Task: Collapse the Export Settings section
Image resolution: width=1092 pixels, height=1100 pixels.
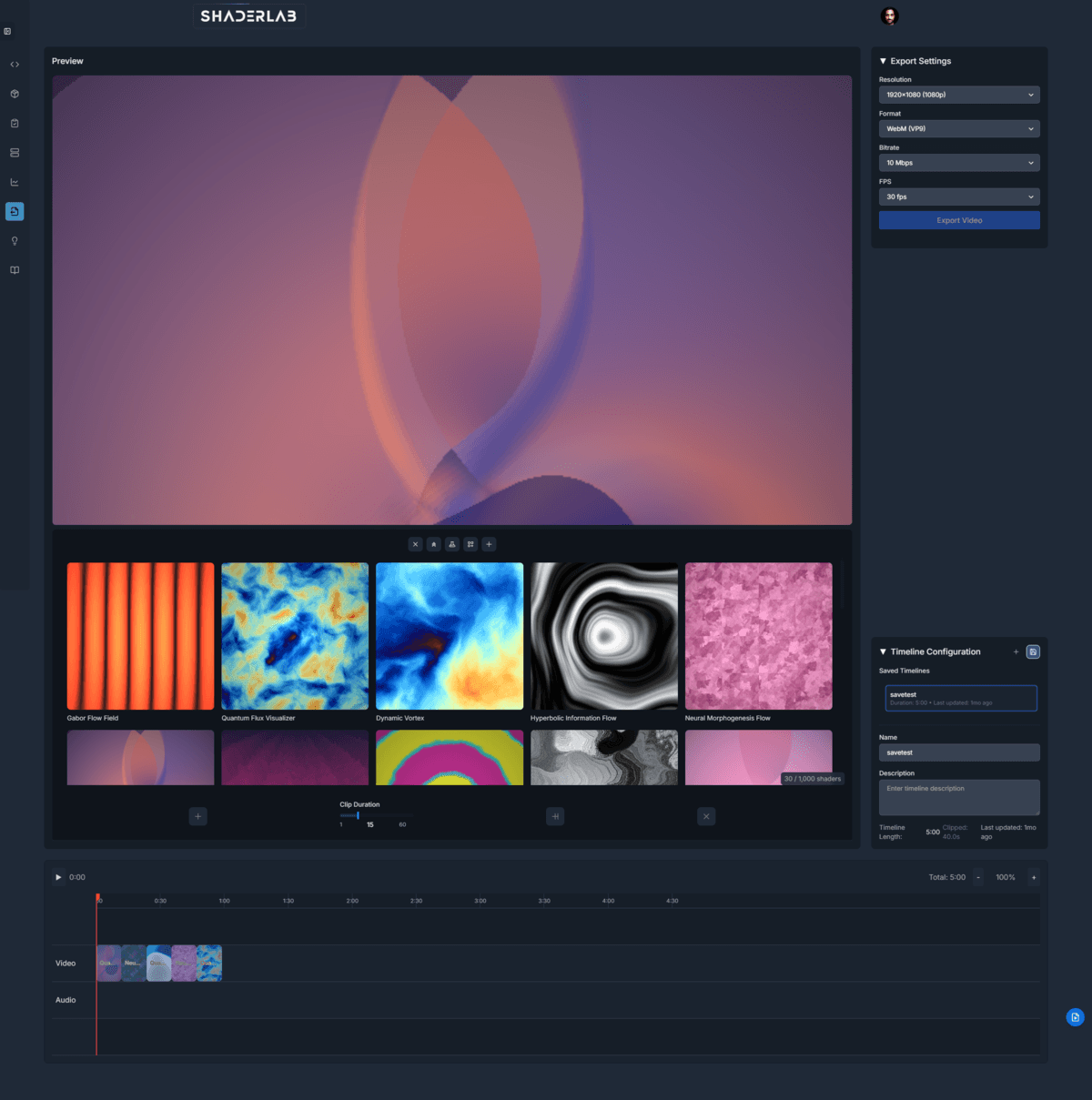Action: click(x=883, y=61)
